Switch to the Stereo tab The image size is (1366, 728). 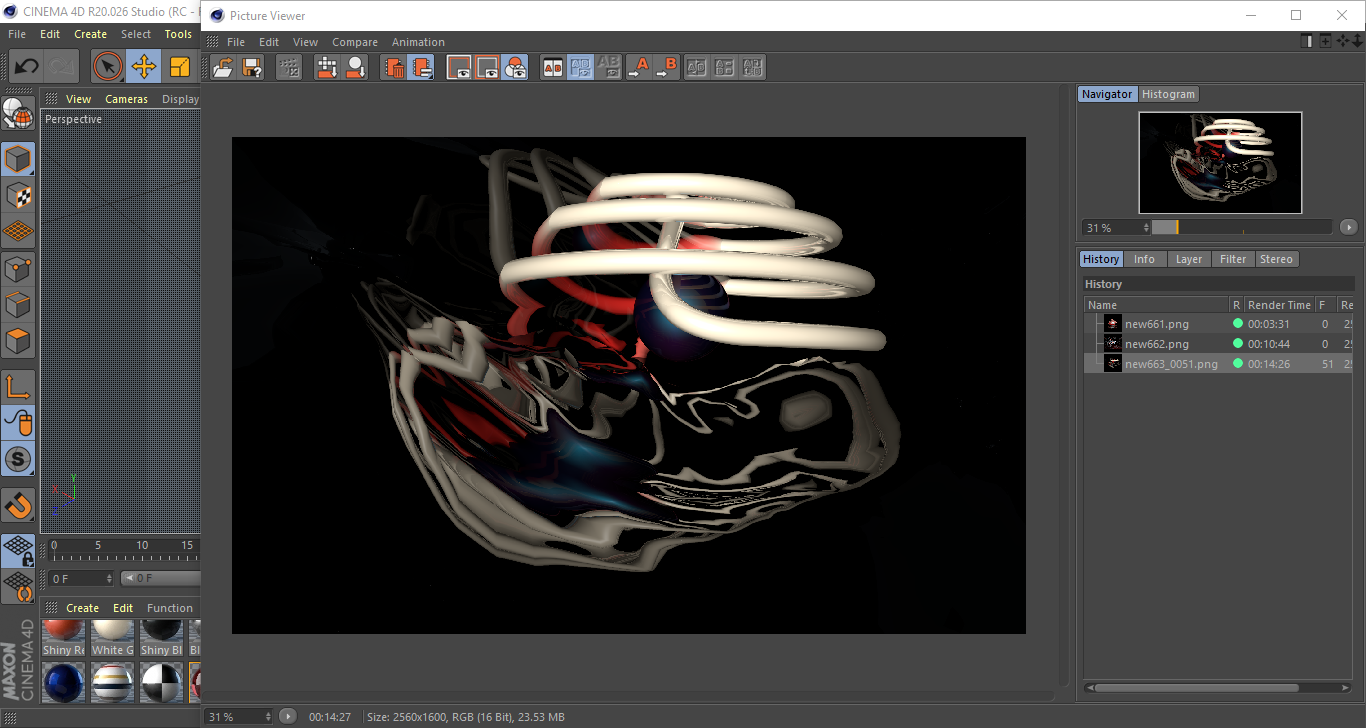pos(1276,259)
